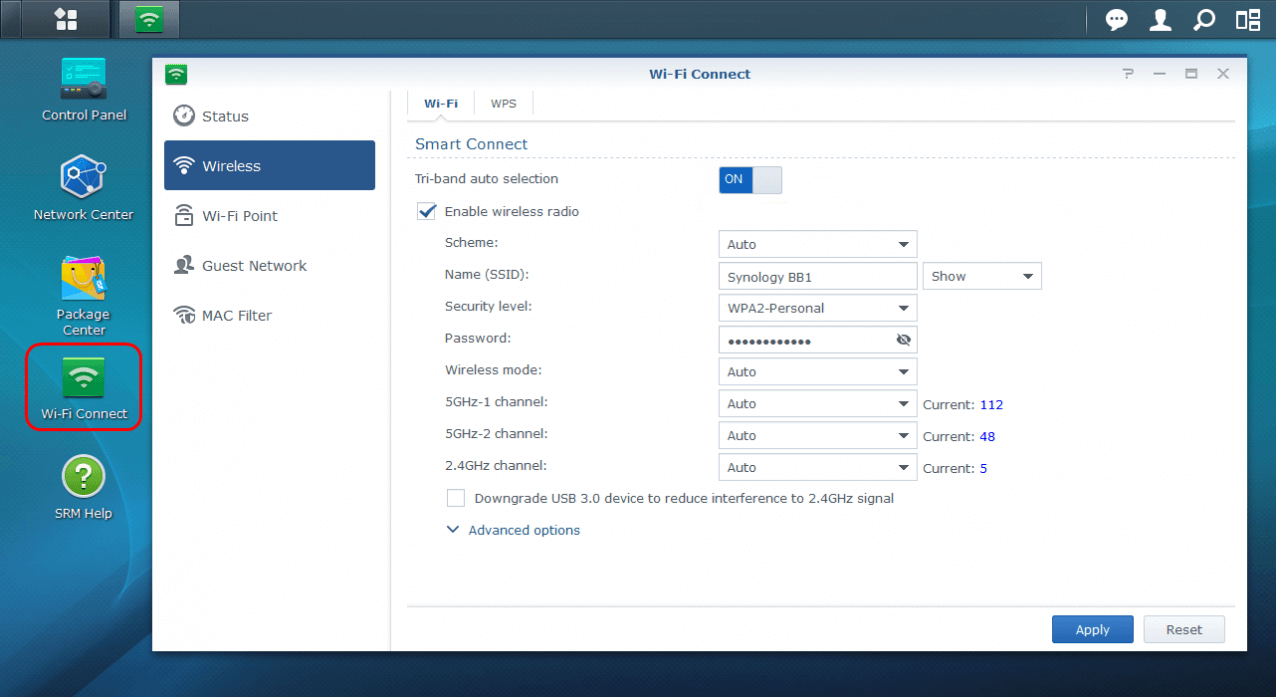Reveal password with eye icon
Image resolution: width=1276 pixels, height=697 pixels.
tap(904, 340)
